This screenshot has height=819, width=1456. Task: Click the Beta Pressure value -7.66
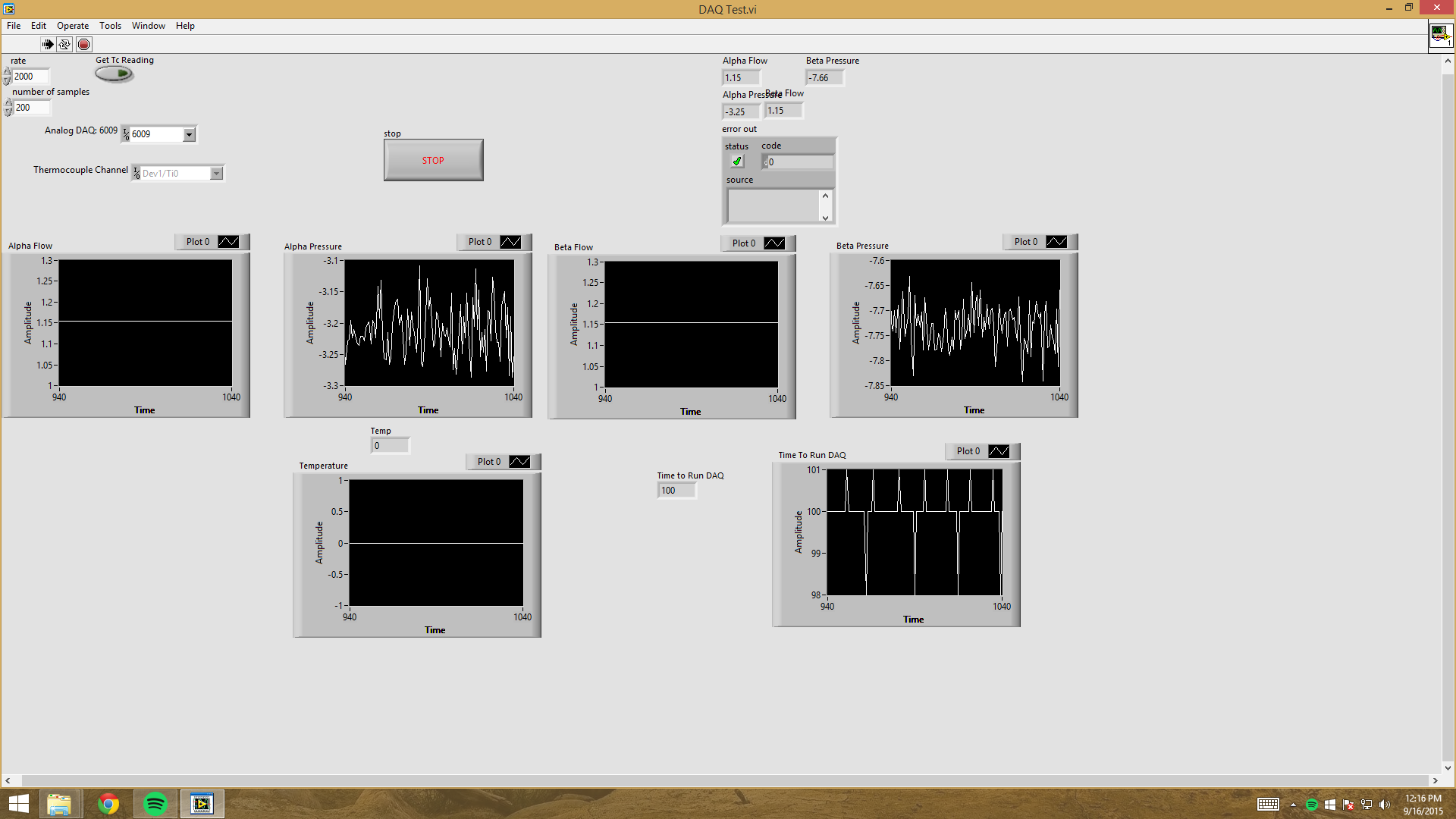(x=824, y=77)
